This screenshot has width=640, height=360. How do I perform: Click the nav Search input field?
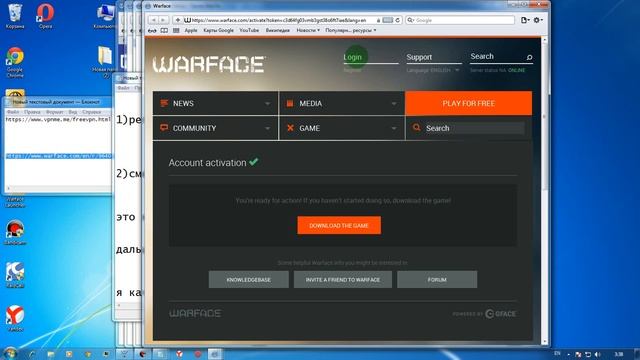pos(474,128)
